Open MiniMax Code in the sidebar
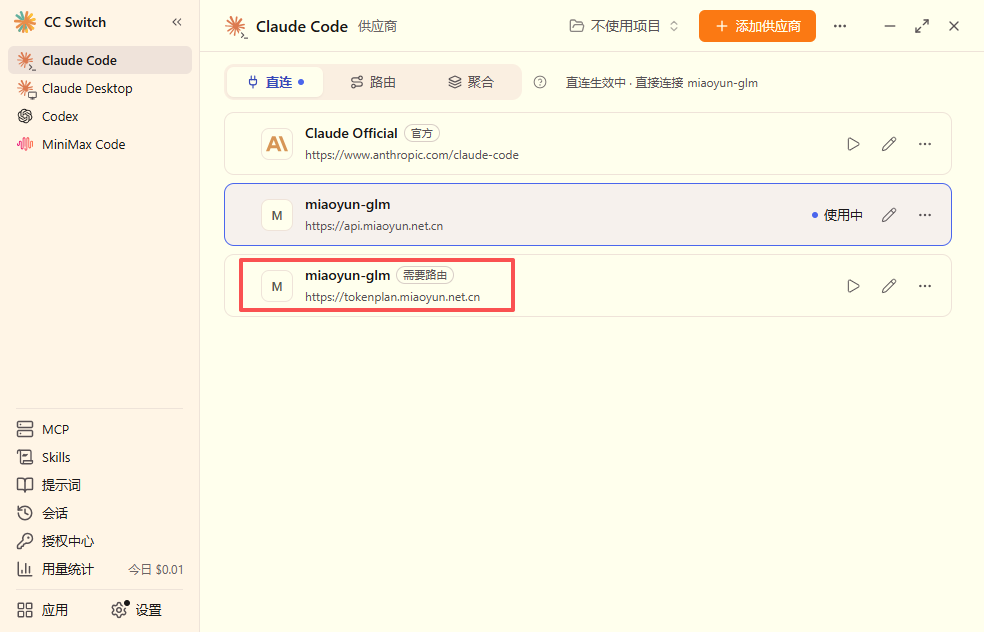The image size is (984, 632). coord(100,144)
